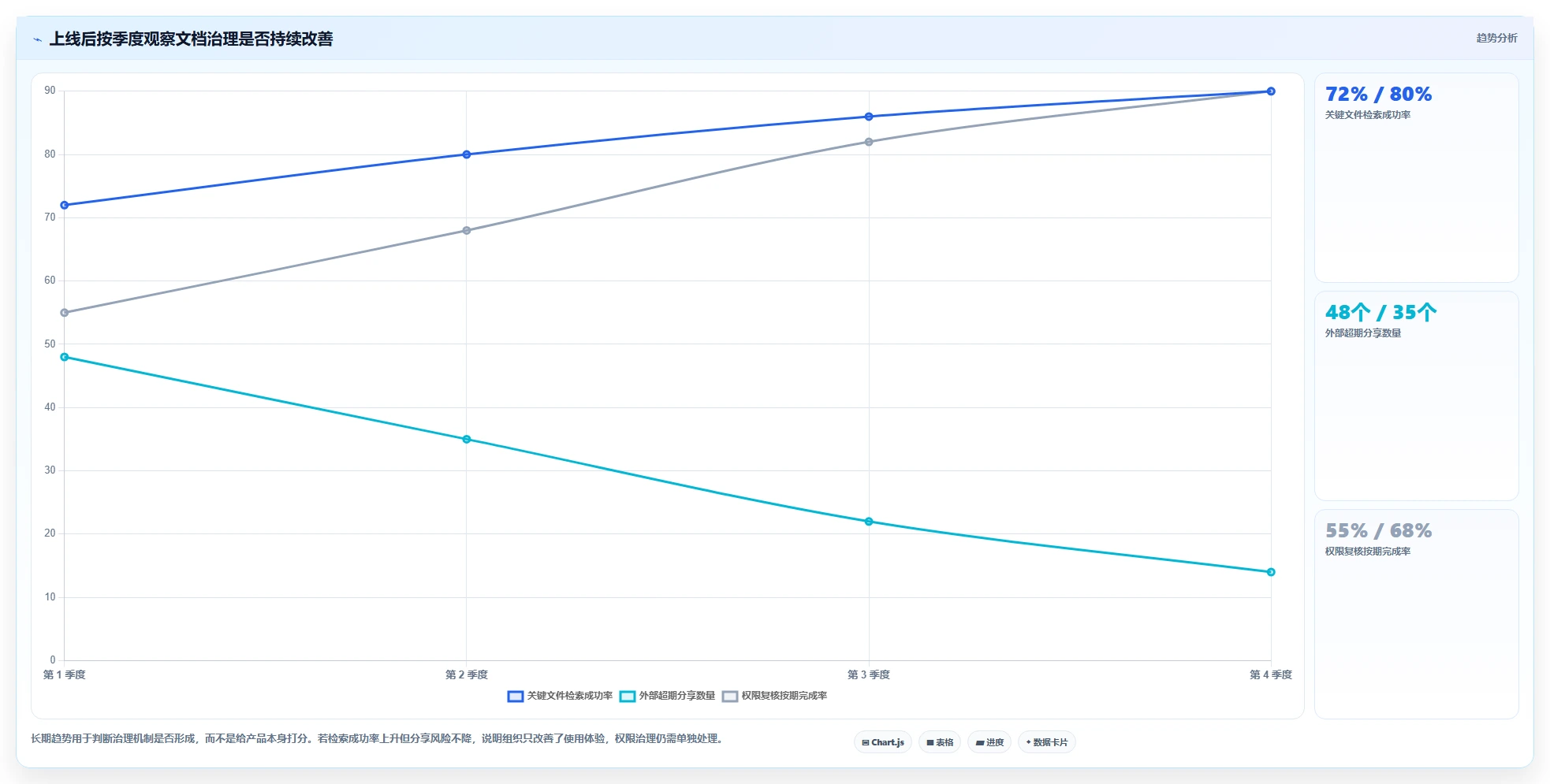Open the 48个 / 35个 外部超期分享数量 card
Image resolution: width=1550 pixels, height=784 pixels.
[x=1416, y=396]
